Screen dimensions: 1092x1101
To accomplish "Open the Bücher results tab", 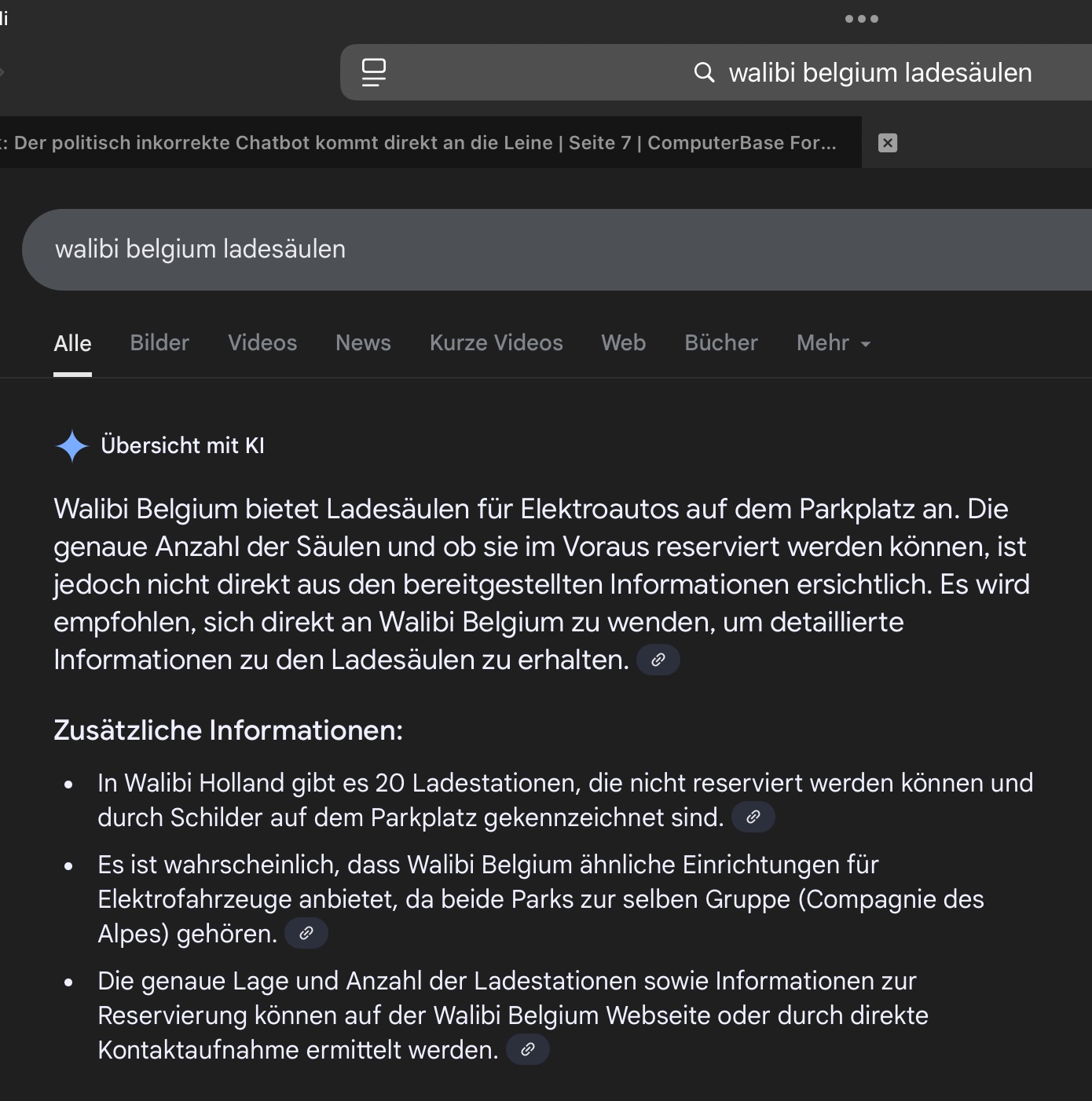I will coord(721,343).
